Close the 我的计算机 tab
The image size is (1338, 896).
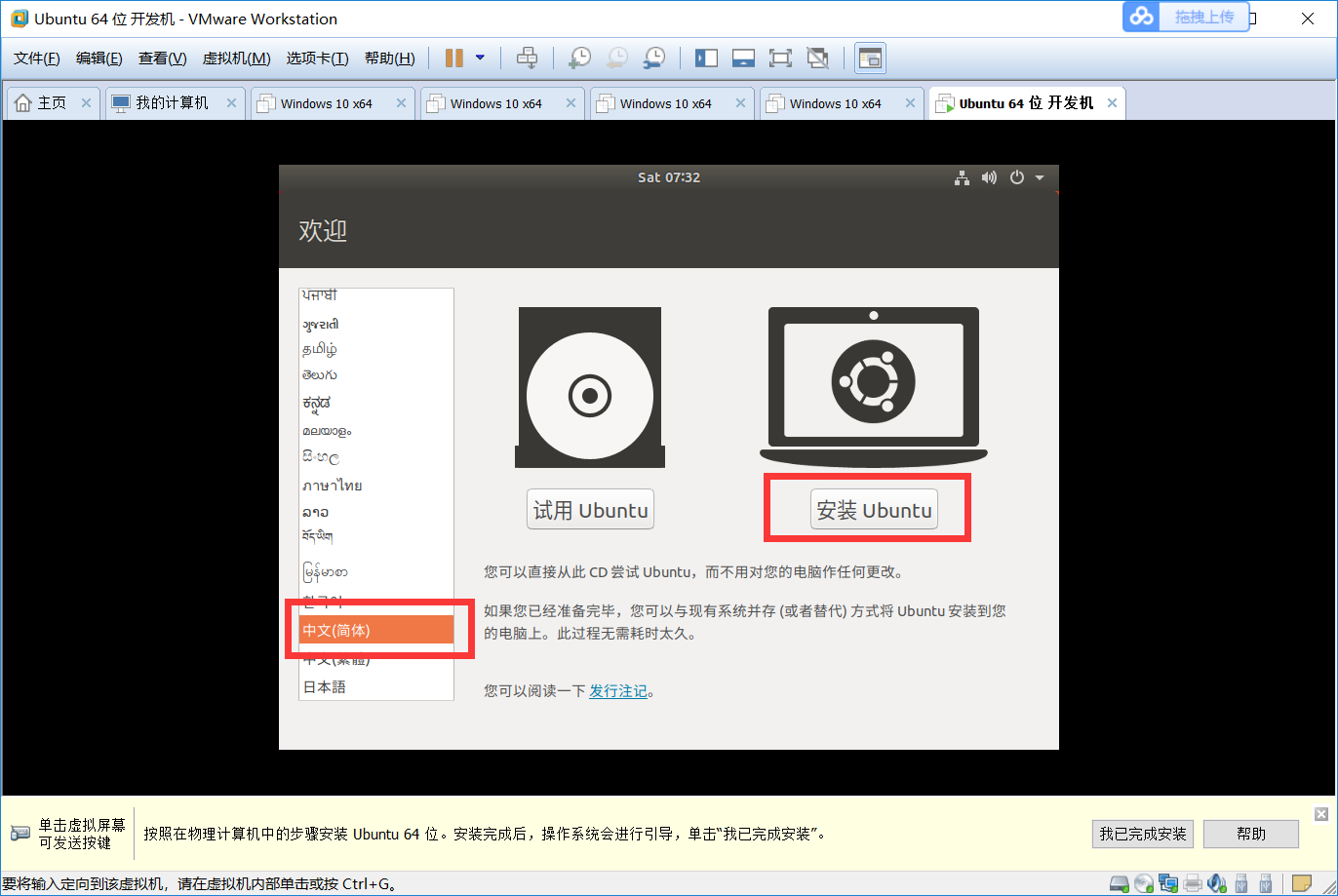pos(231,103)
